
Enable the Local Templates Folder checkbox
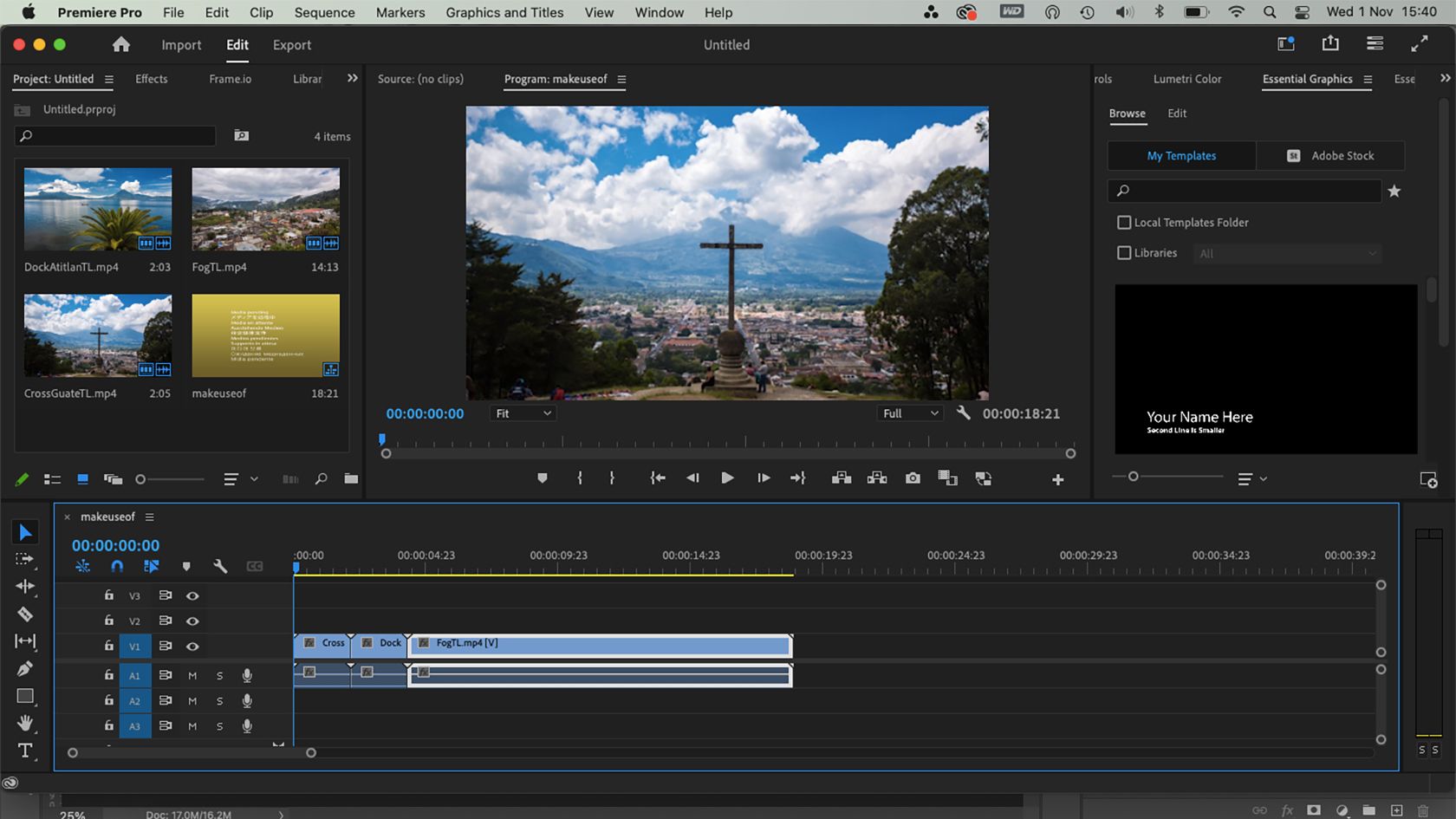[1123, 222]
